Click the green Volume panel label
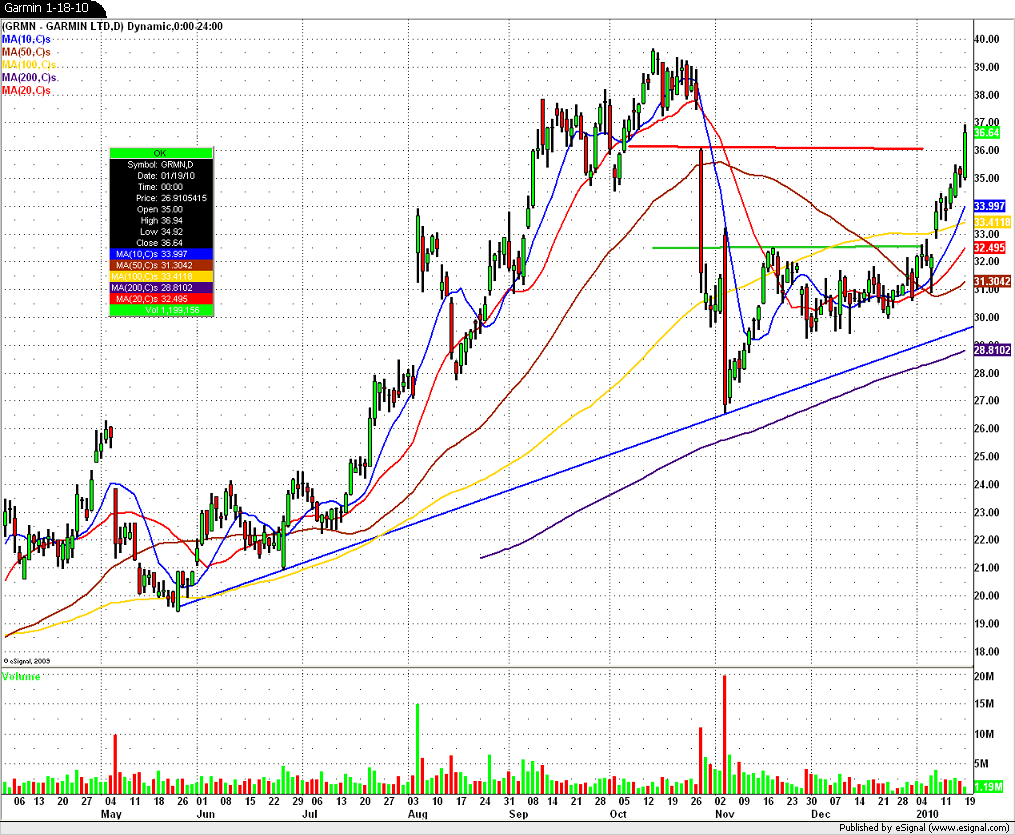Screen dimensions: 1015x835 pos(21,676)
